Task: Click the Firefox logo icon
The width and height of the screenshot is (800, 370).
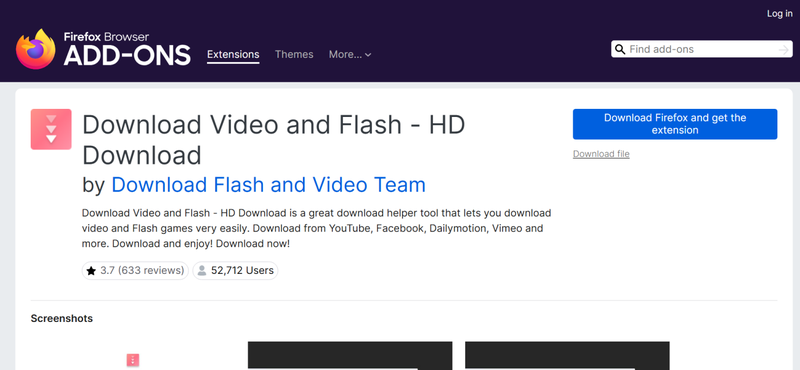Action: click(36, 49)
